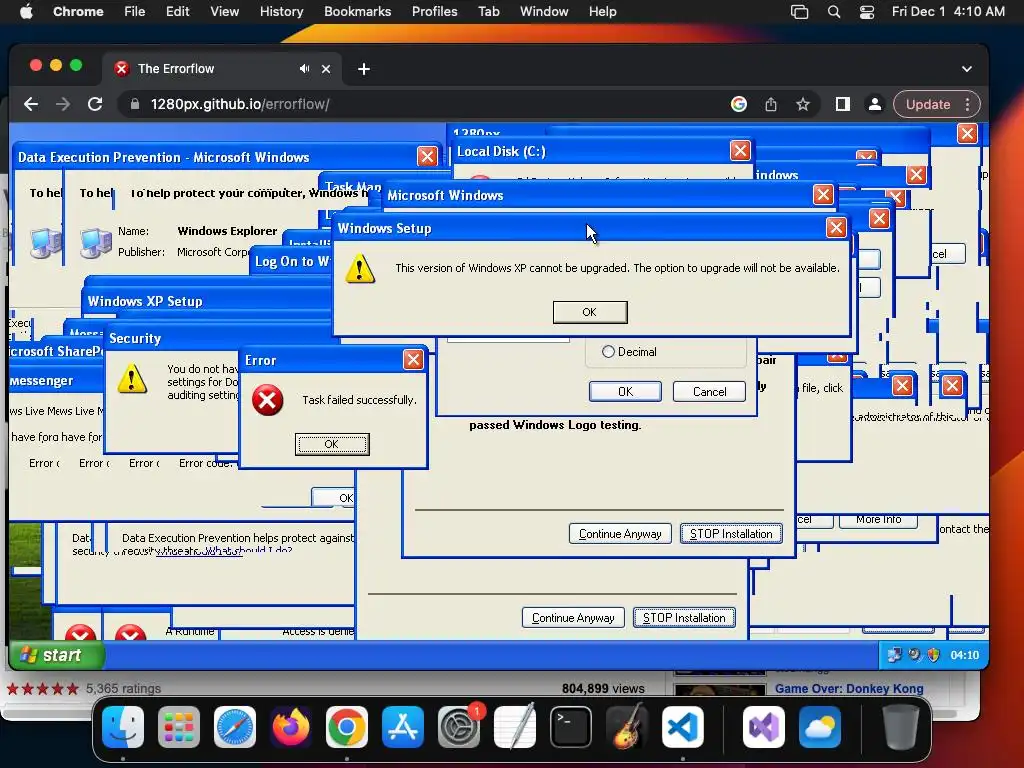This screenshot has height=768, width=1024.
Task: Click upper Continue Anyway button
Action: (x=620, y=534)
